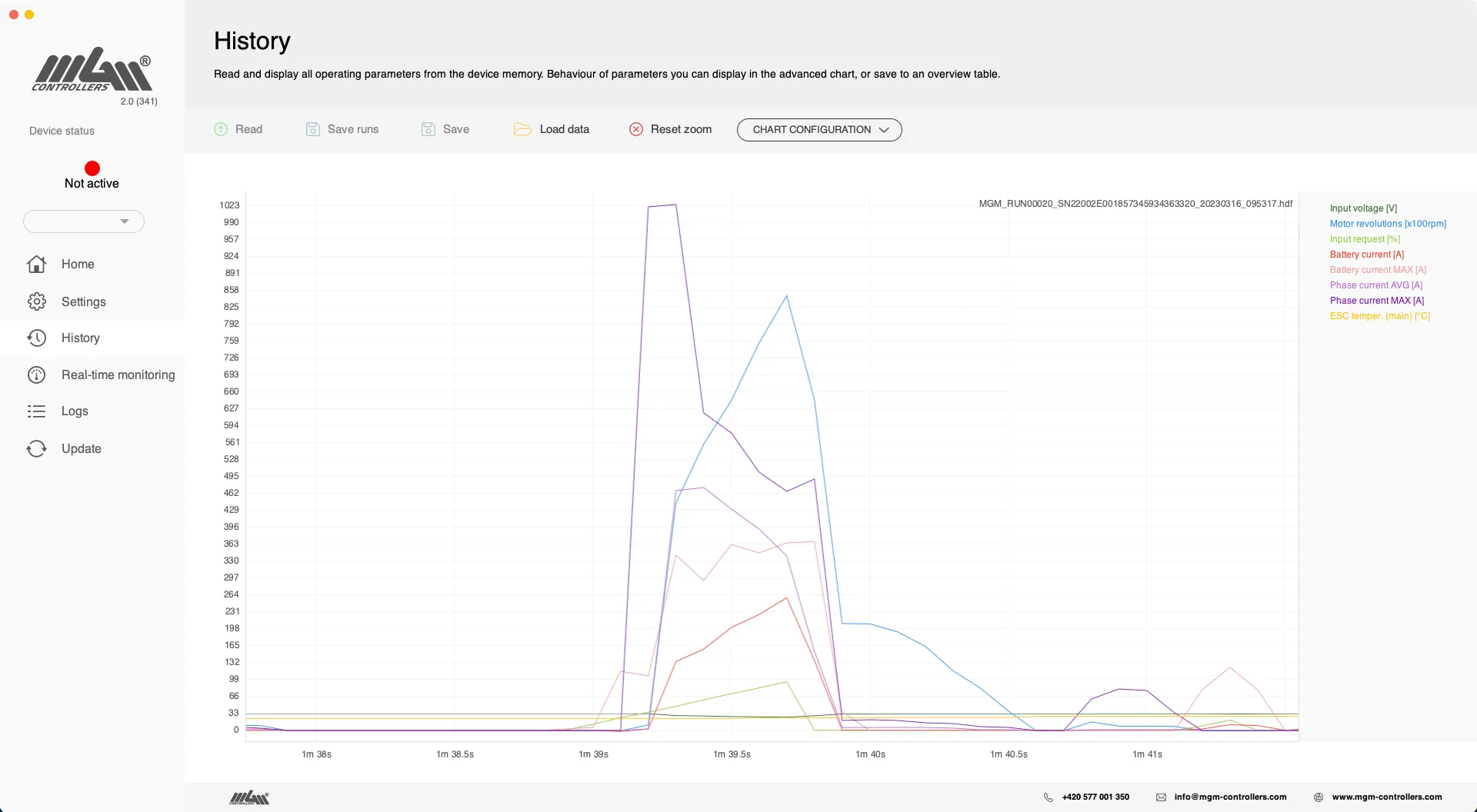Toggle ESC temper. (main) legend entry

click(x=1379, y=316)
